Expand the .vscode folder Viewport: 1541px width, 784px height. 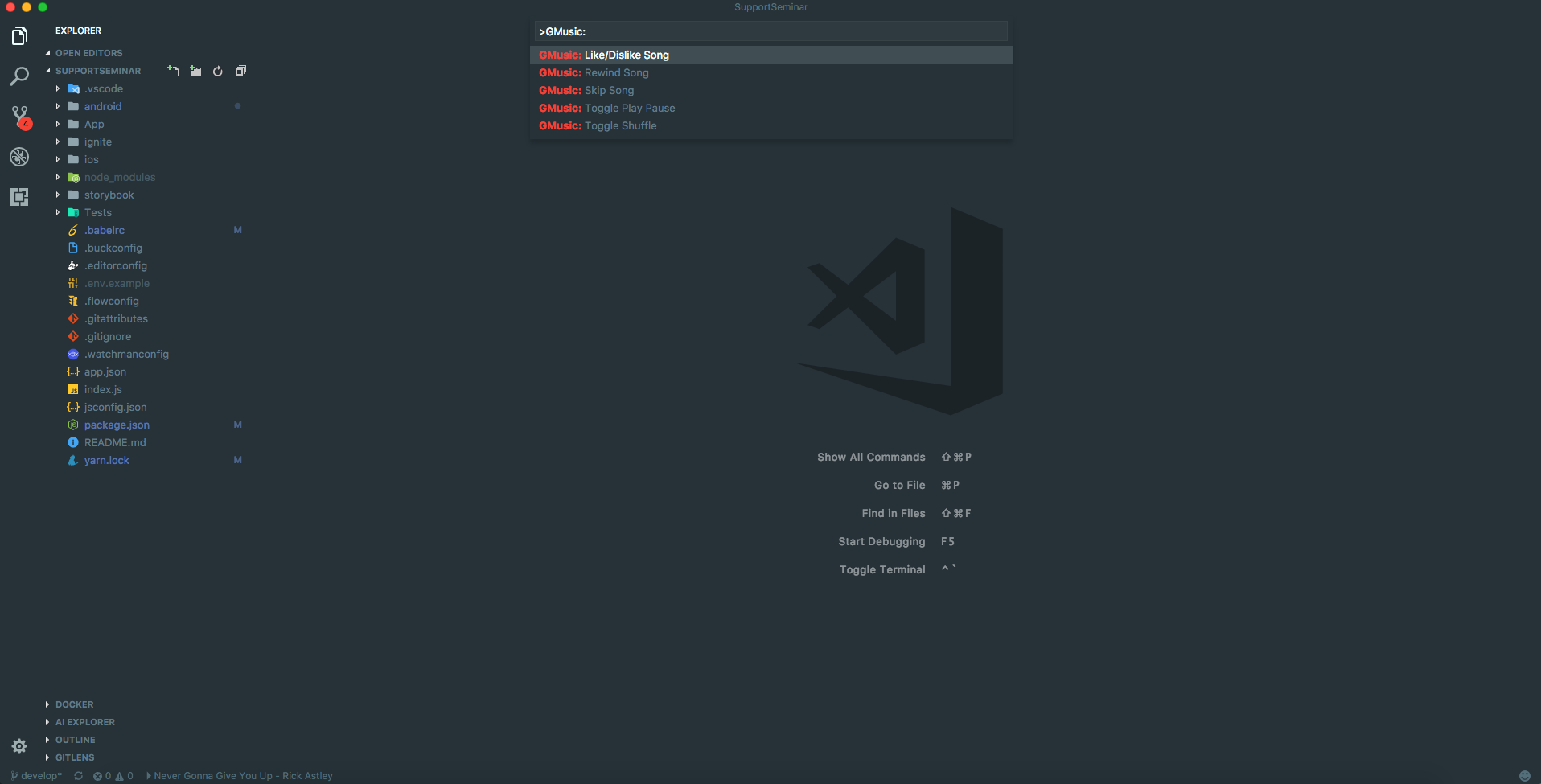click(104, 88)
